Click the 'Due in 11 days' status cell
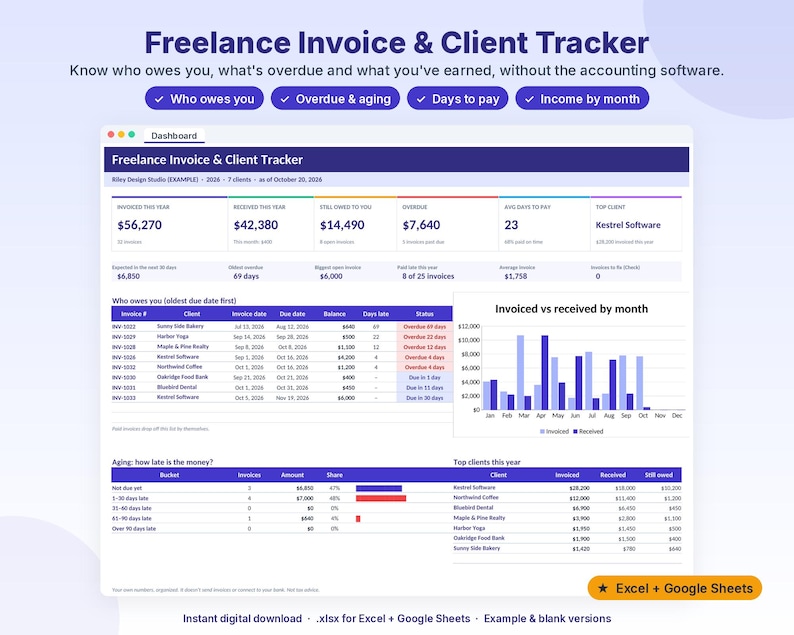Image resolution: width=794 pixels, height=635 pixels. coord(424,387)
